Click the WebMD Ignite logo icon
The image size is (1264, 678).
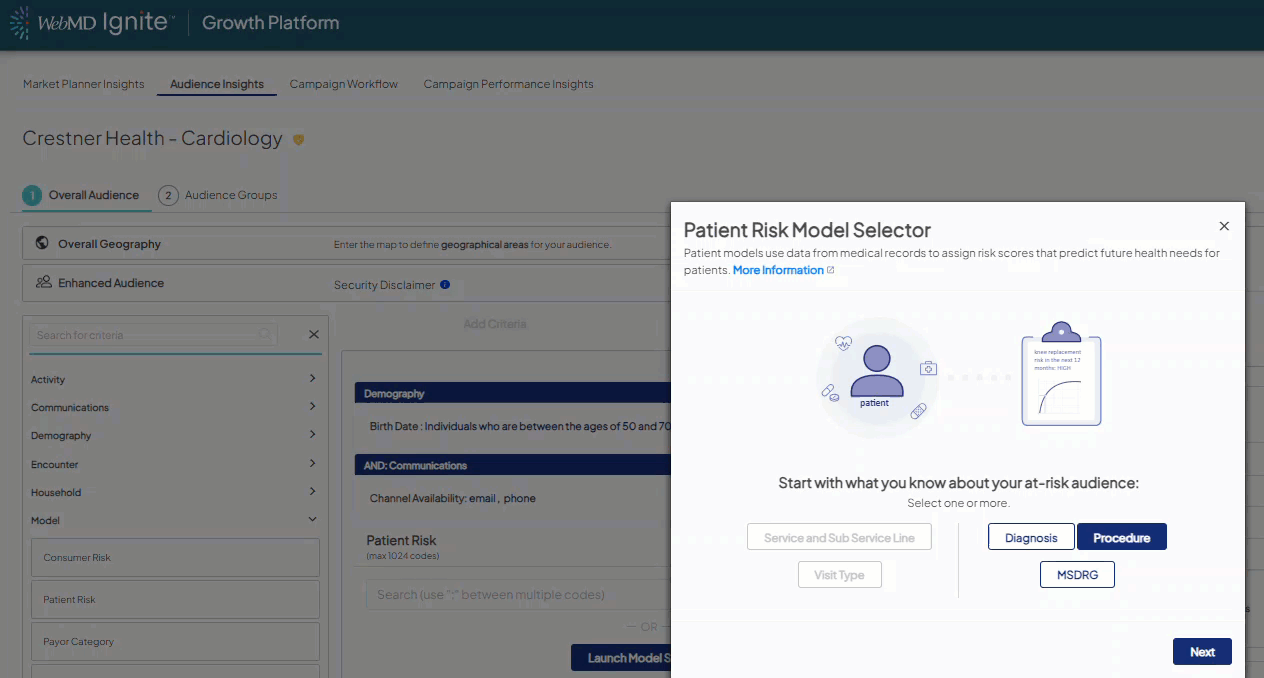pyautogui.click(x=20, y=23)
